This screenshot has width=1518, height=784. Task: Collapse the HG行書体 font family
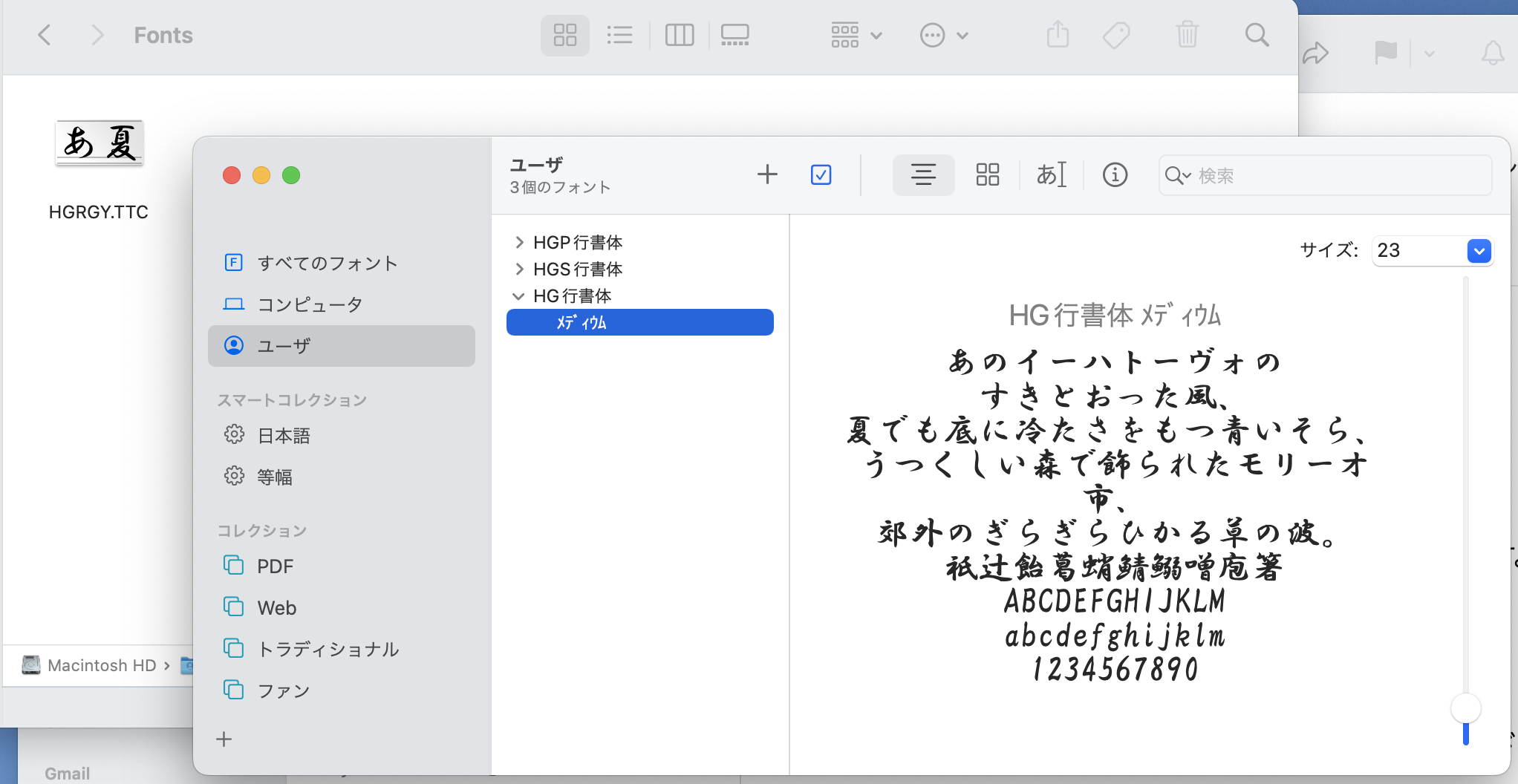coord(518,296)
